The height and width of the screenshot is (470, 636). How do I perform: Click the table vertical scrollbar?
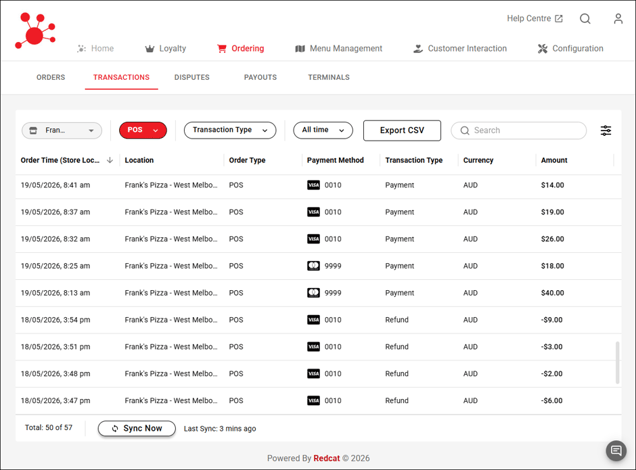click(x=617, y=363)
